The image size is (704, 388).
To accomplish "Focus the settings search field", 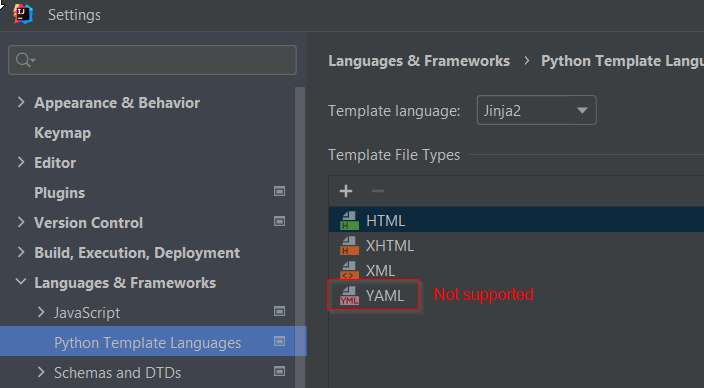I will point(152,60).
